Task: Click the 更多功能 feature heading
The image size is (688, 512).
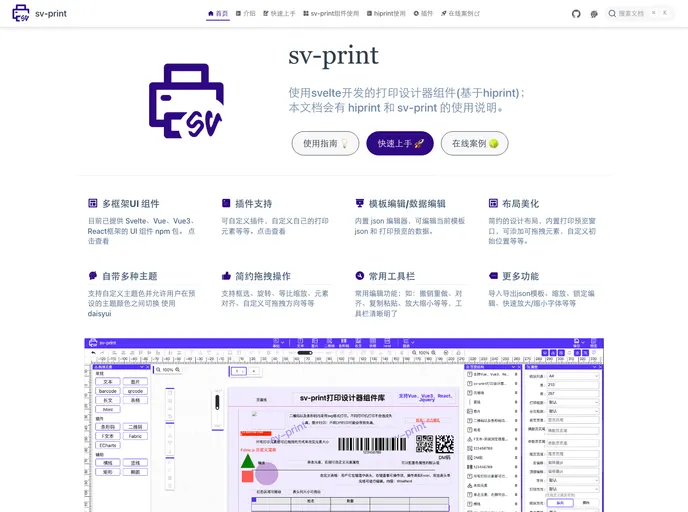Action: pyautogui.click(x=520, y=276)
